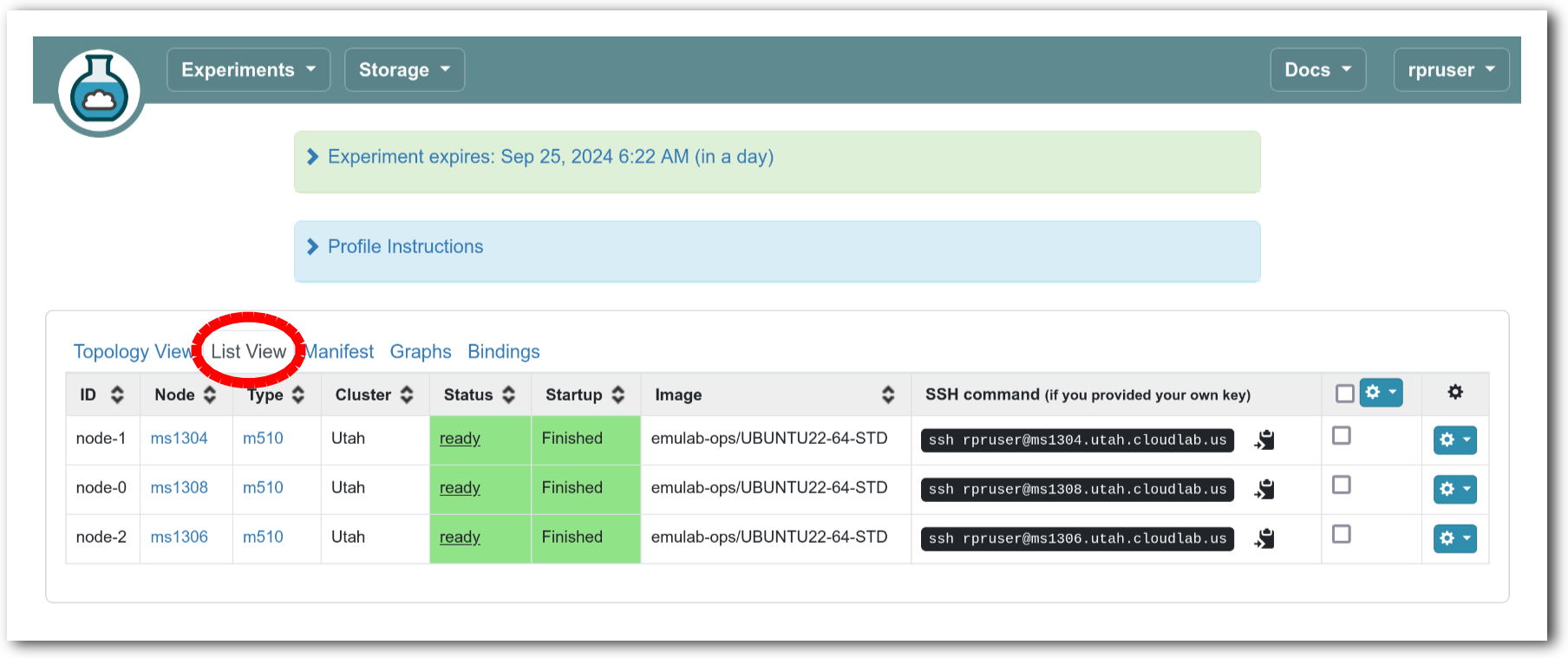Click the node-0 ID cell

[101, 488]
